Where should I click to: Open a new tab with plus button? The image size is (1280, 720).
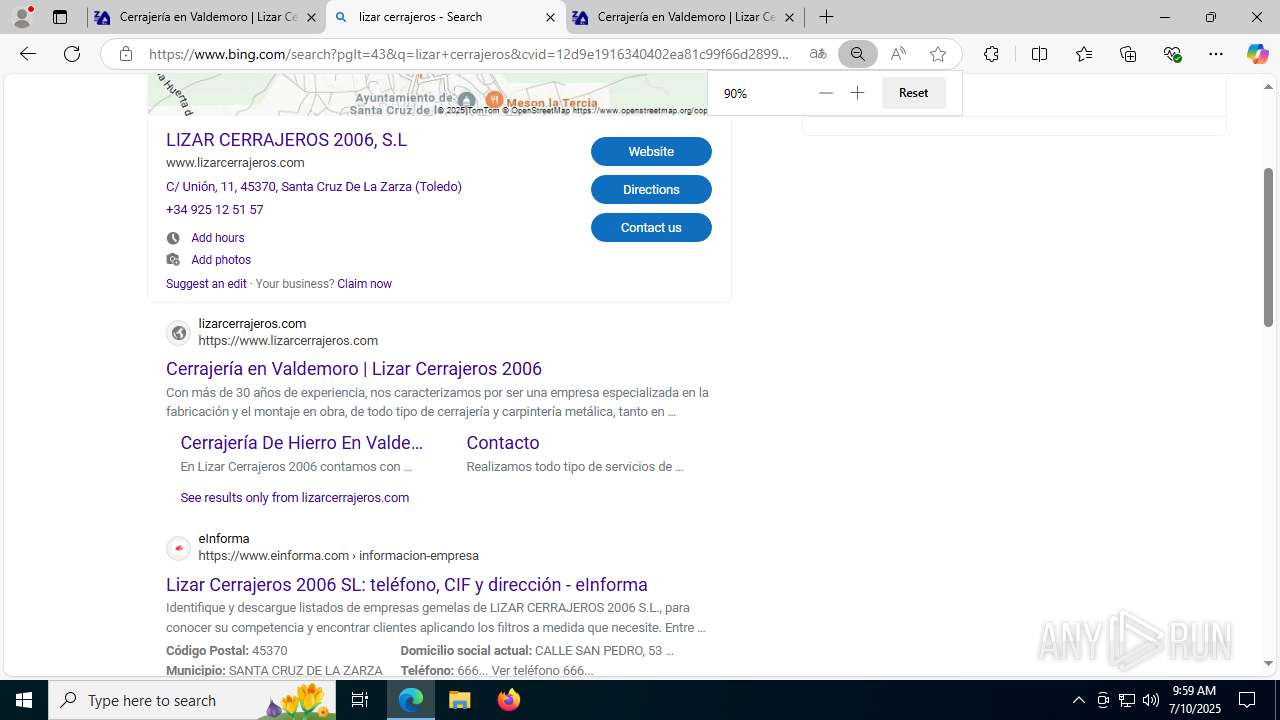tap(826, 17)
